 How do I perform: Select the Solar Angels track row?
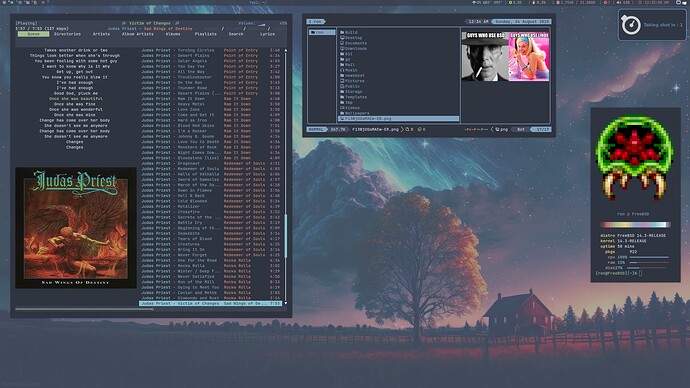(x=211, y=61)
